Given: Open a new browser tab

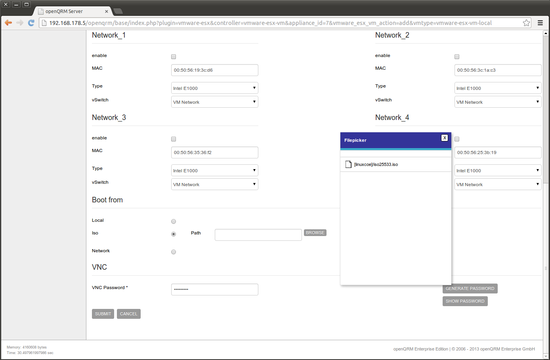Looking at the screenshot, I should pyautogui.click(x=118, y=11).
